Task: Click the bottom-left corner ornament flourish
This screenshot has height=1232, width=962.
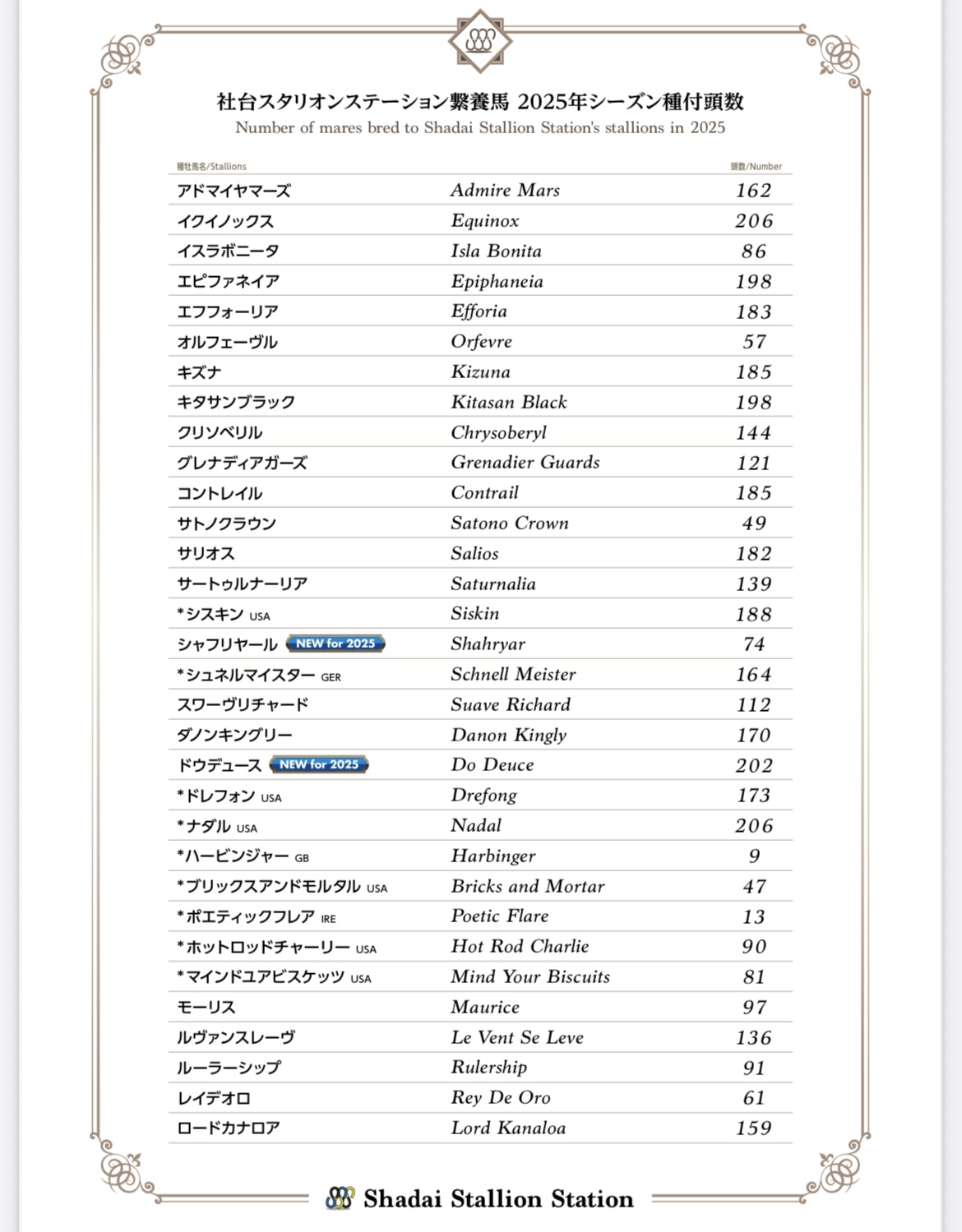Action: pos(123,1169)
